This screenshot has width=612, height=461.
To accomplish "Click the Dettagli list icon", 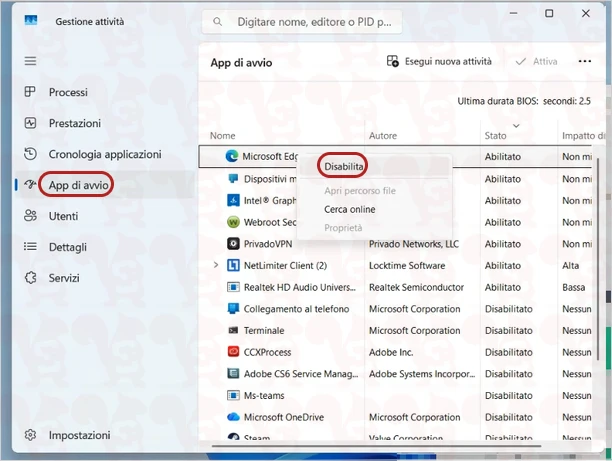I will (x=30, y=247).
